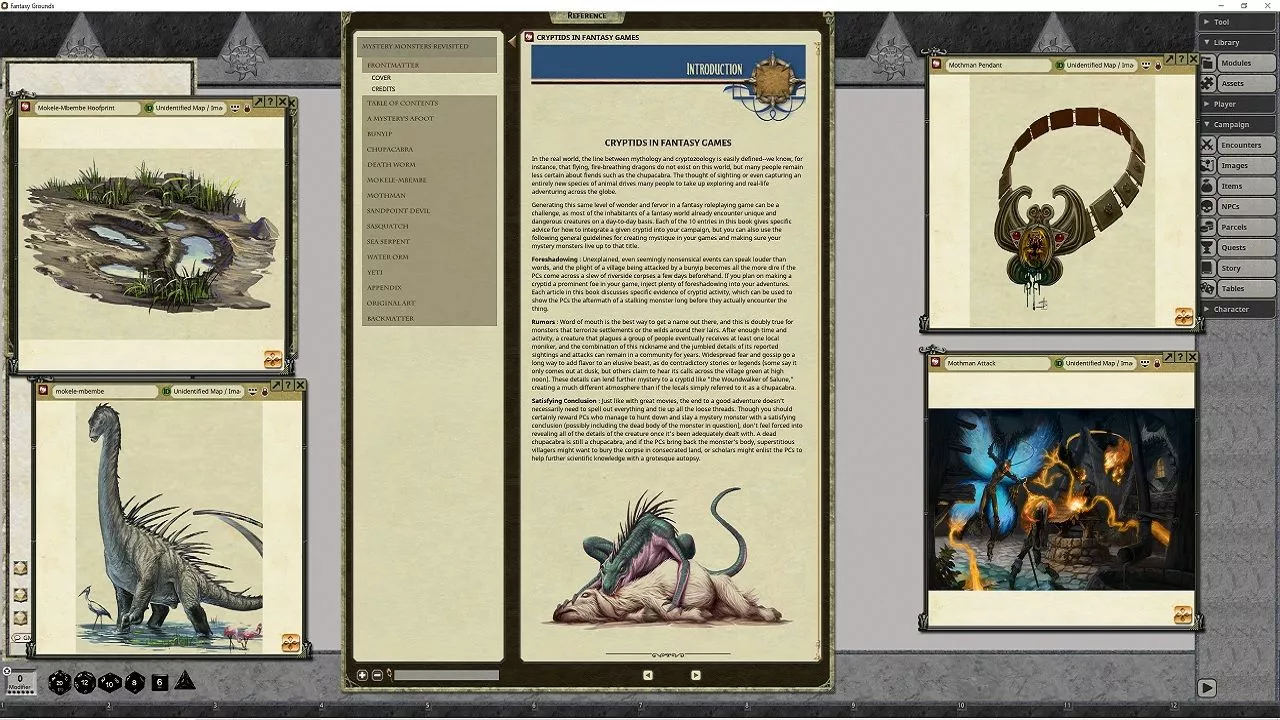Toggle lock on mokele-mbembe image
Image resolution: width=1280 pixels, height=720 pixels.
(265, 392)
